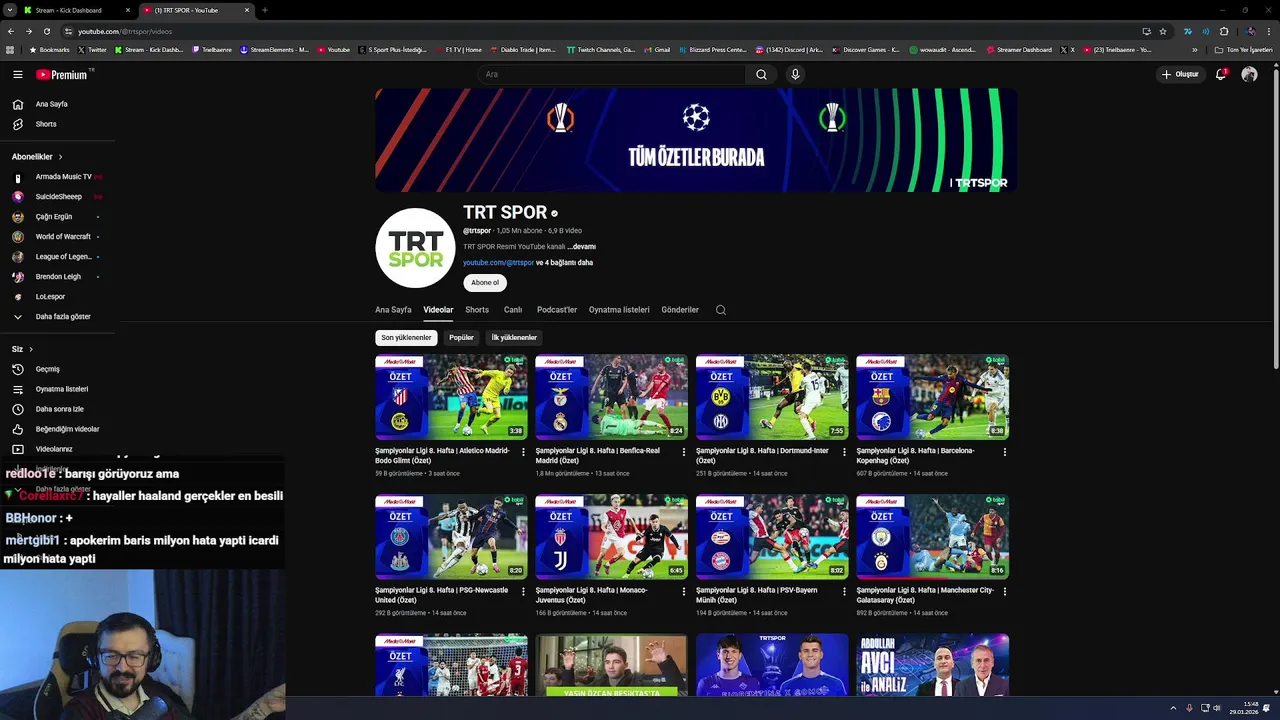The height and width of the screenshot is (720, 1280).
Task: Open Benfica-Real Madrid video thumbnail
Action: 611,397
